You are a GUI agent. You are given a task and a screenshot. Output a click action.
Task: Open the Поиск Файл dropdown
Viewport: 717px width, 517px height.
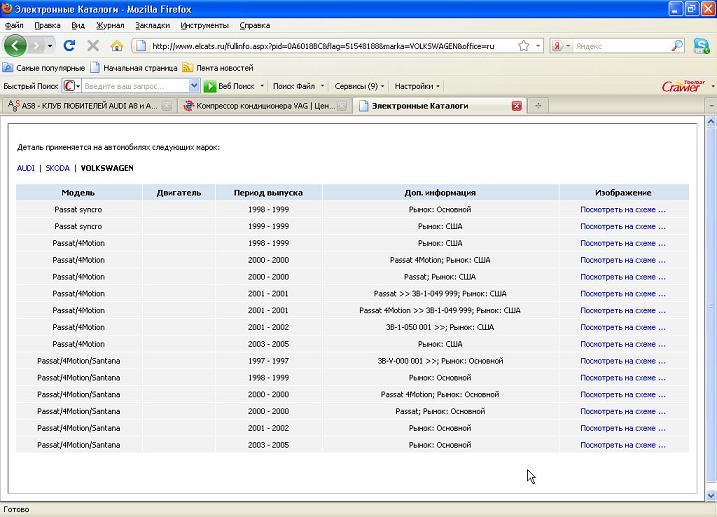[x=298, y=86]
